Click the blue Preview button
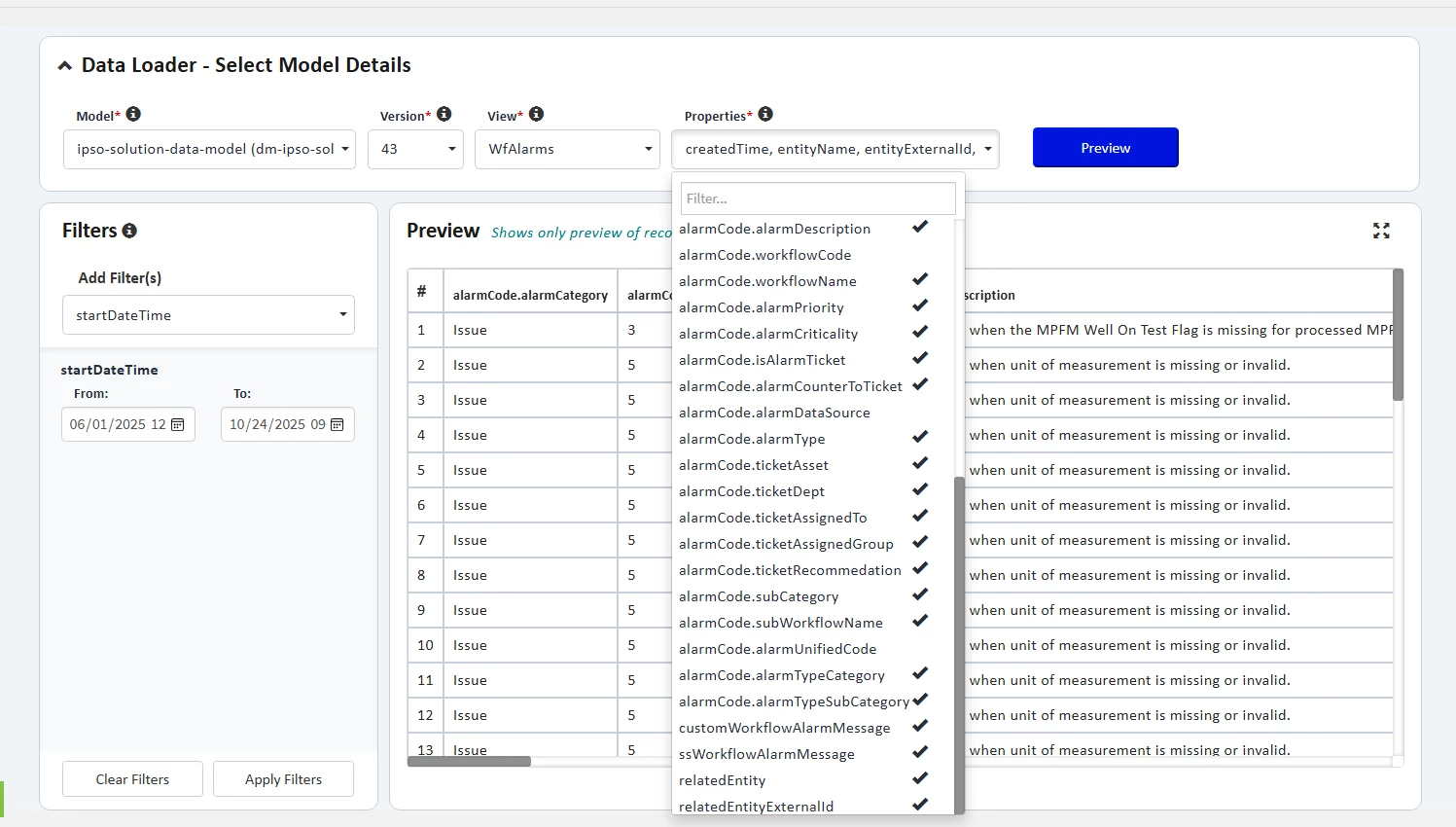1456x827 pixels. pyautogui.click(x=1105, y=148)
